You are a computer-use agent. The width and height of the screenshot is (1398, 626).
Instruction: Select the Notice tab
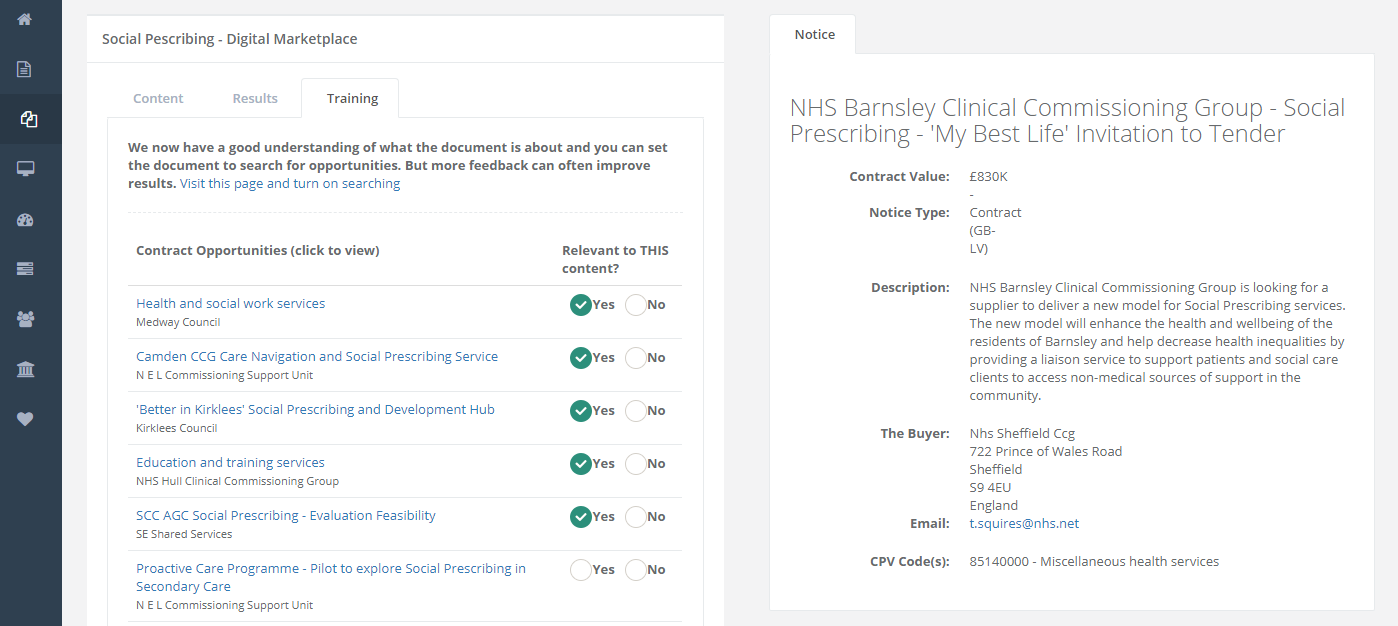[814, 34]
